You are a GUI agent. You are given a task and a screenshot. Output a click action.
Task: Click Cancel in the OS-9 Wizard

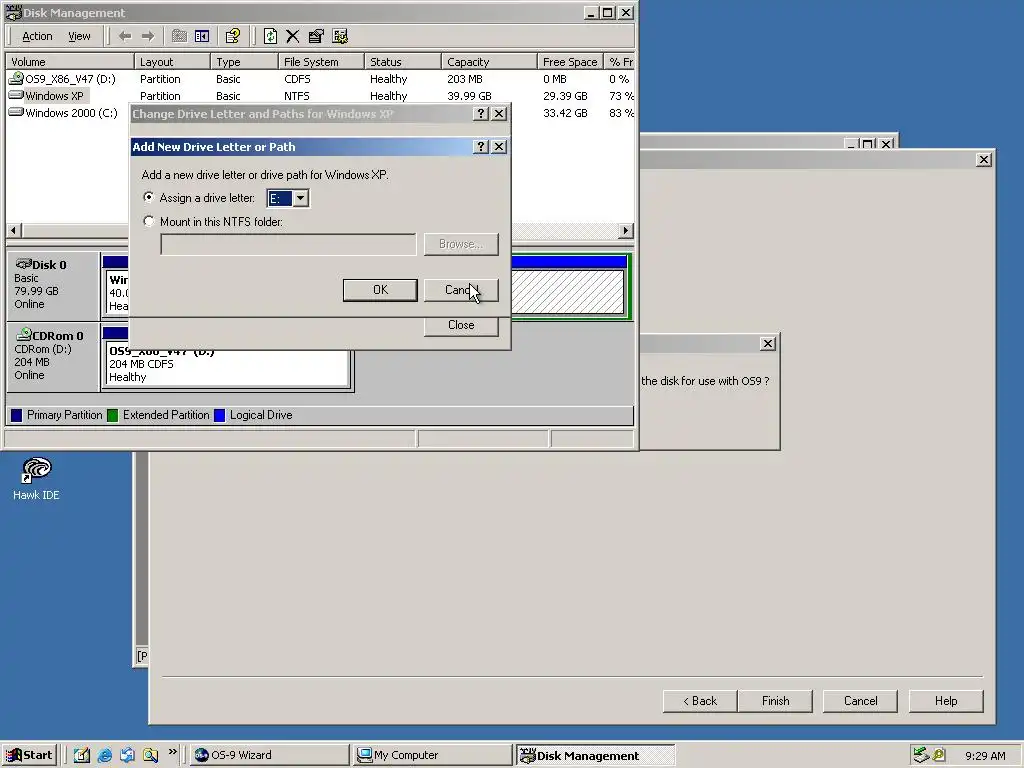tap(861, 701)
